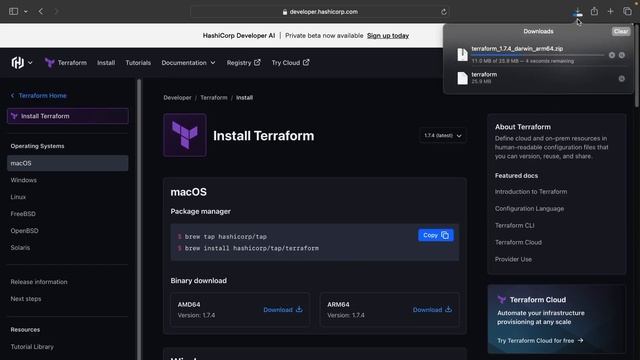The height and width of the screenshot is (360, 640).
Task: Click the Terraform breadcrumb
Action: (214, 98)
